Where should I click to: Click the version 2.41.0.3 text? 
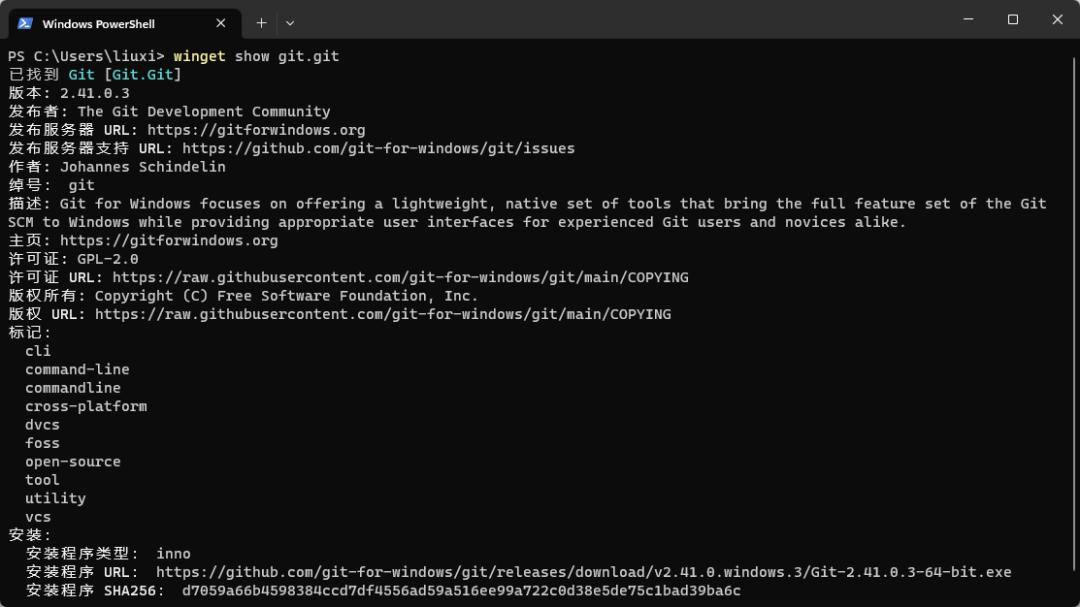click(x=94, y=93)
